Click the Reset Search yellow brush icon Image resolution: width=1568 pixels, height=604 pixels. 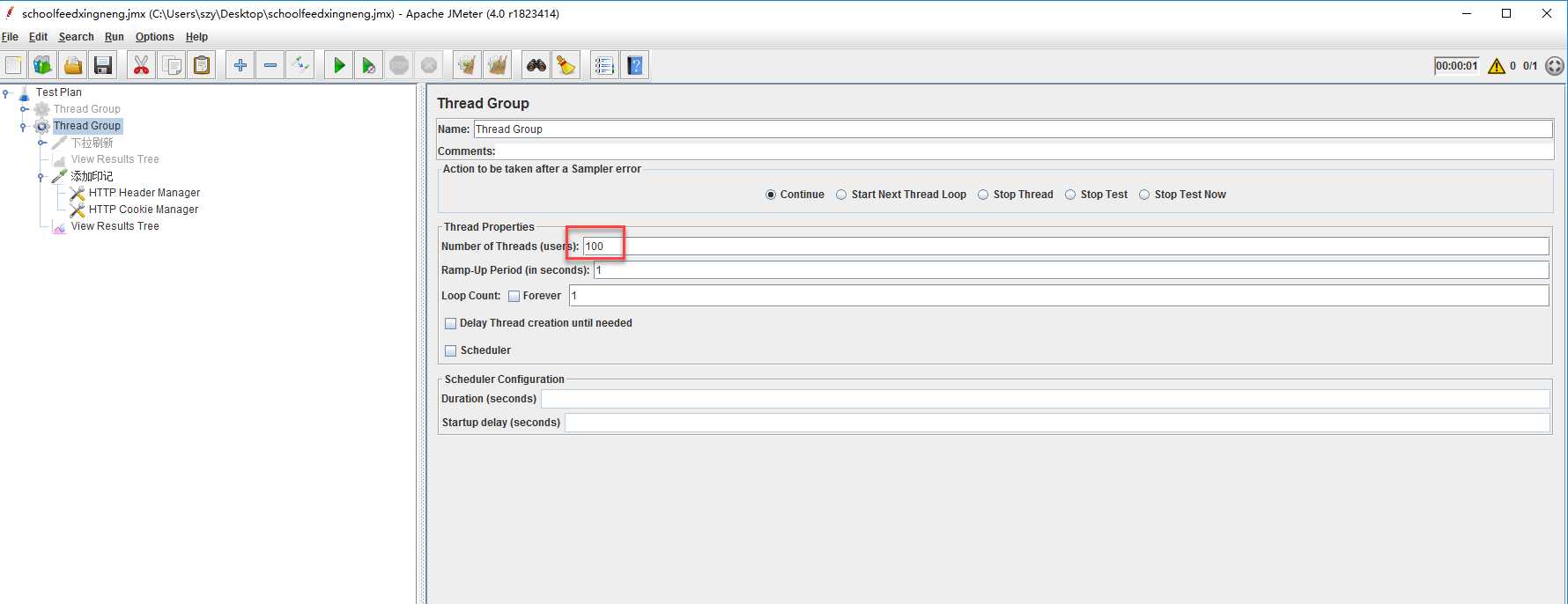pyautogui.click(x=566, y=65)
